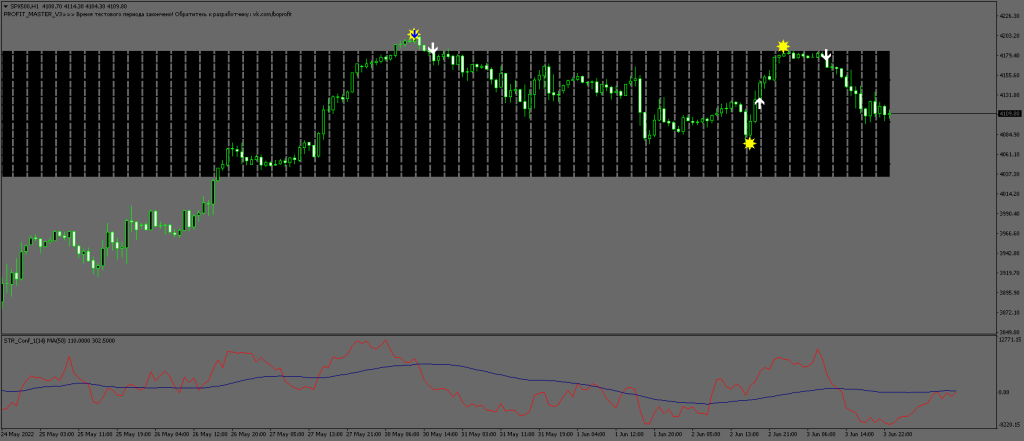Click the 27 May 21:00 time label
The image size is (1024, 441).
362,435
